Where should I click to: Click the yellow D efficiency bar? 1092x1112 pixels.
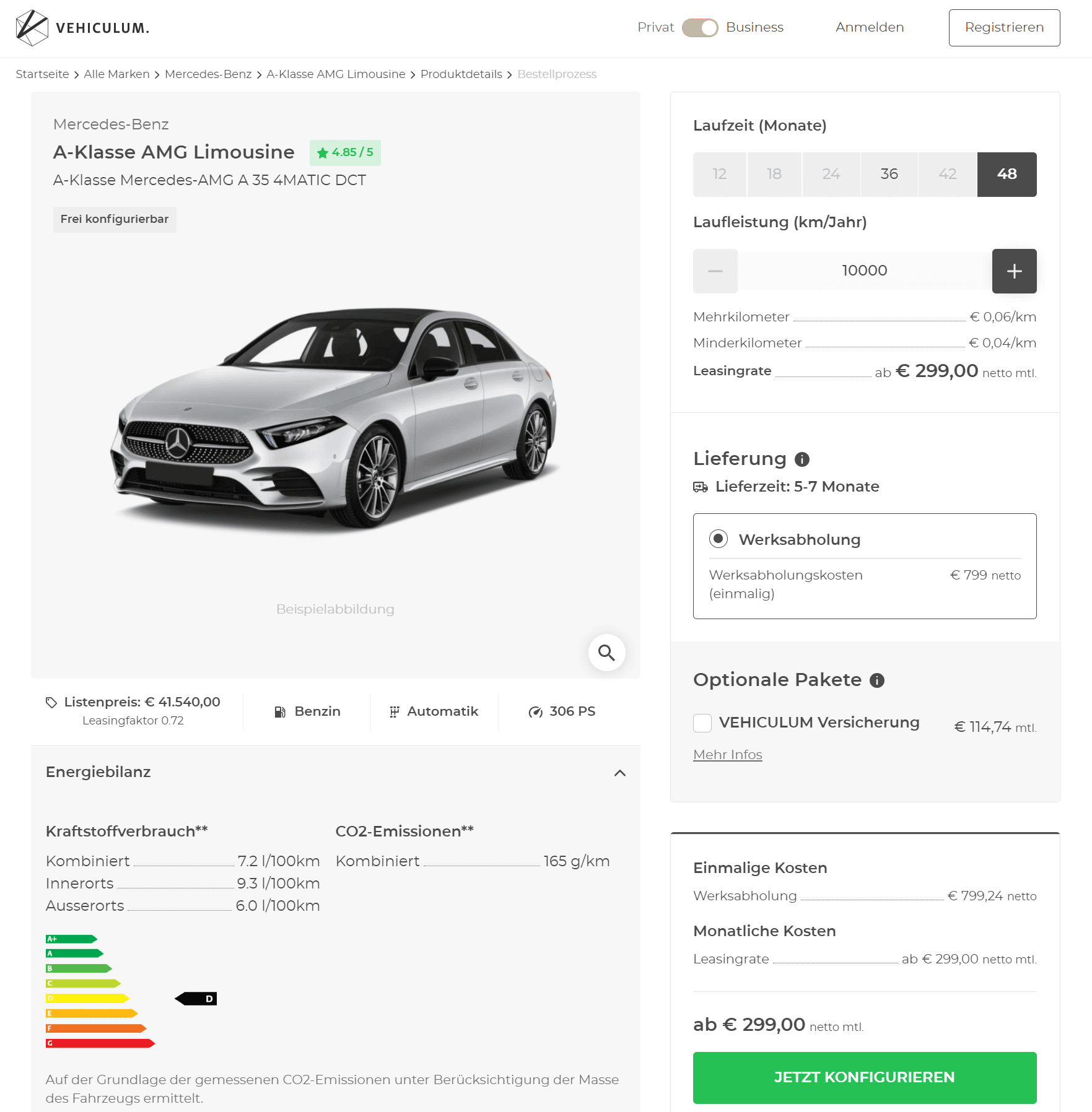[87, 999]
